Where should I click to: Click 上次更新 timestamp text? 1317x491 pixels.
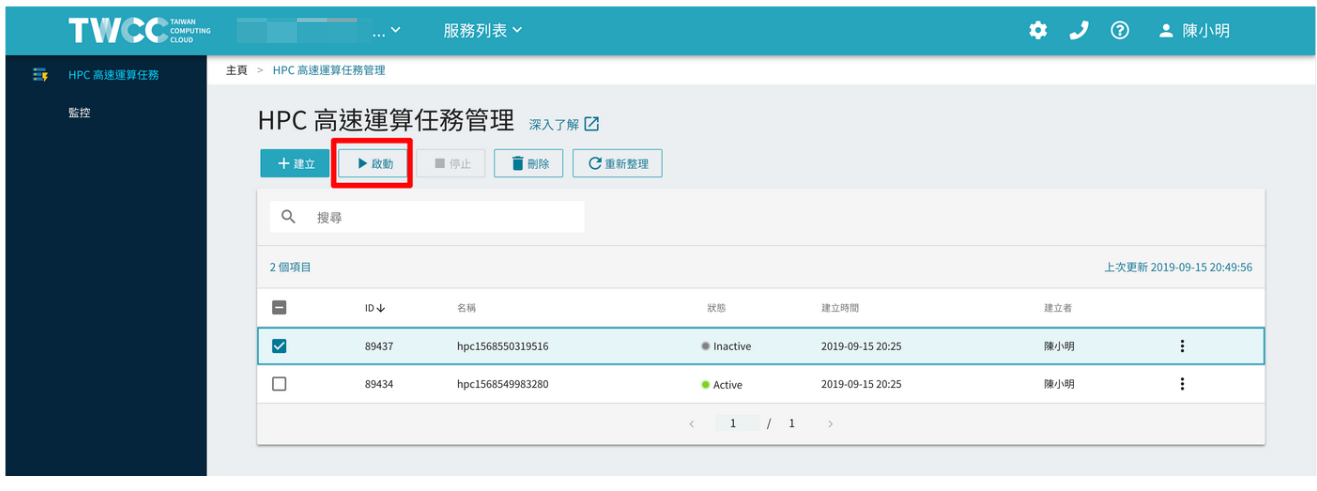(x=1178, y=268)
